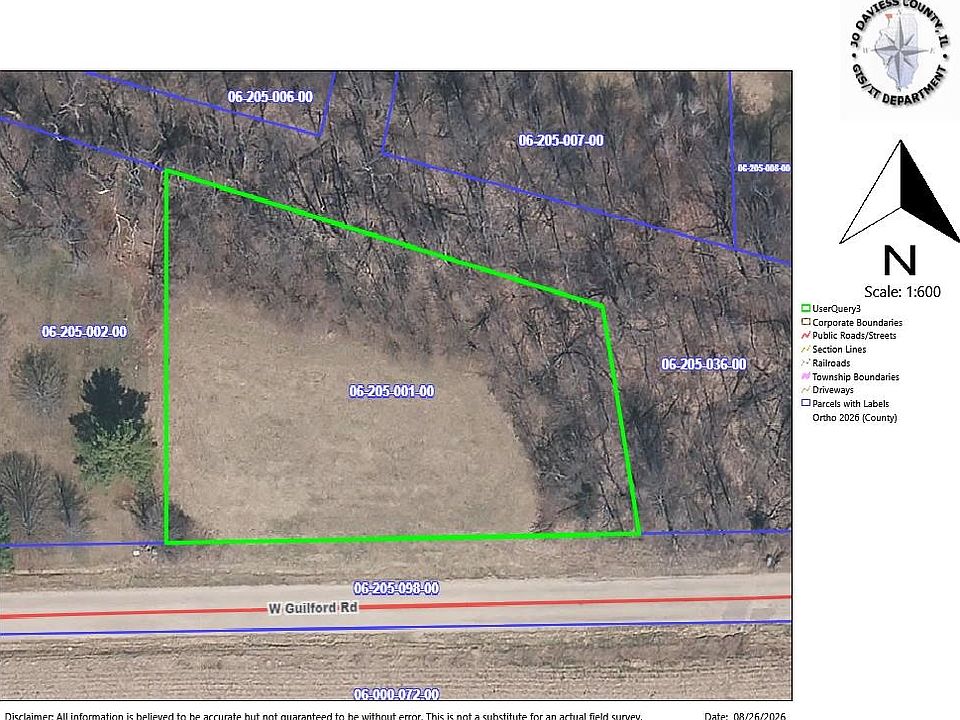
Task: Click the Section Lines legend symbol
Action: click(x=806, y=349)
